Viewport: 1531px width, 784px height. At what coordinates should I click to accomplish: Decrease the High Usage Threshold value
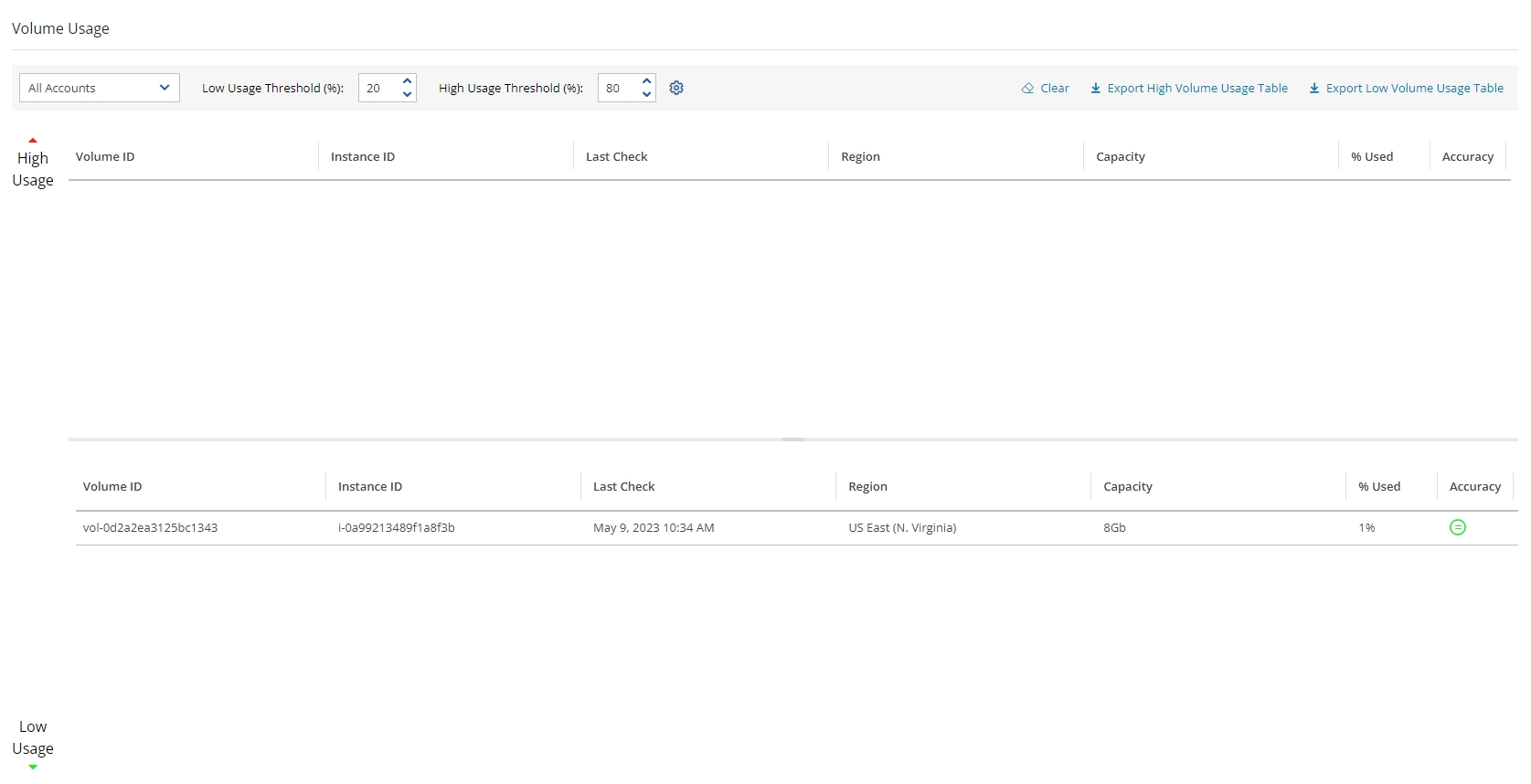coord(647,95)
